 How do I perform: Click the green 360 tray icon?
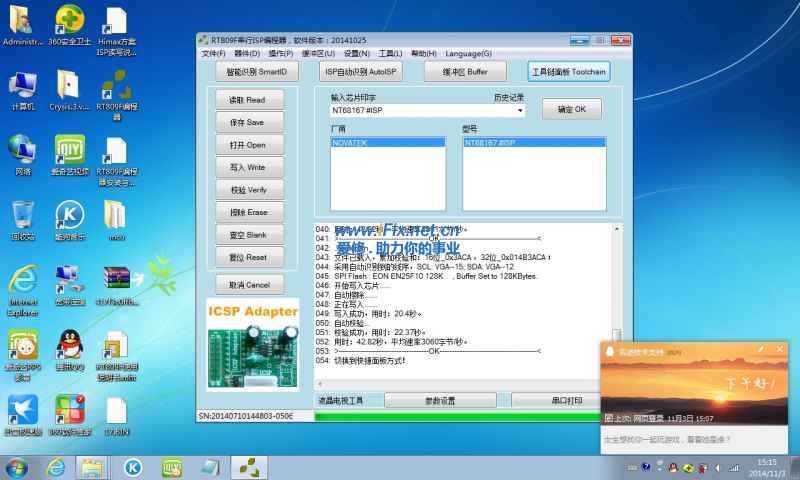688,468
